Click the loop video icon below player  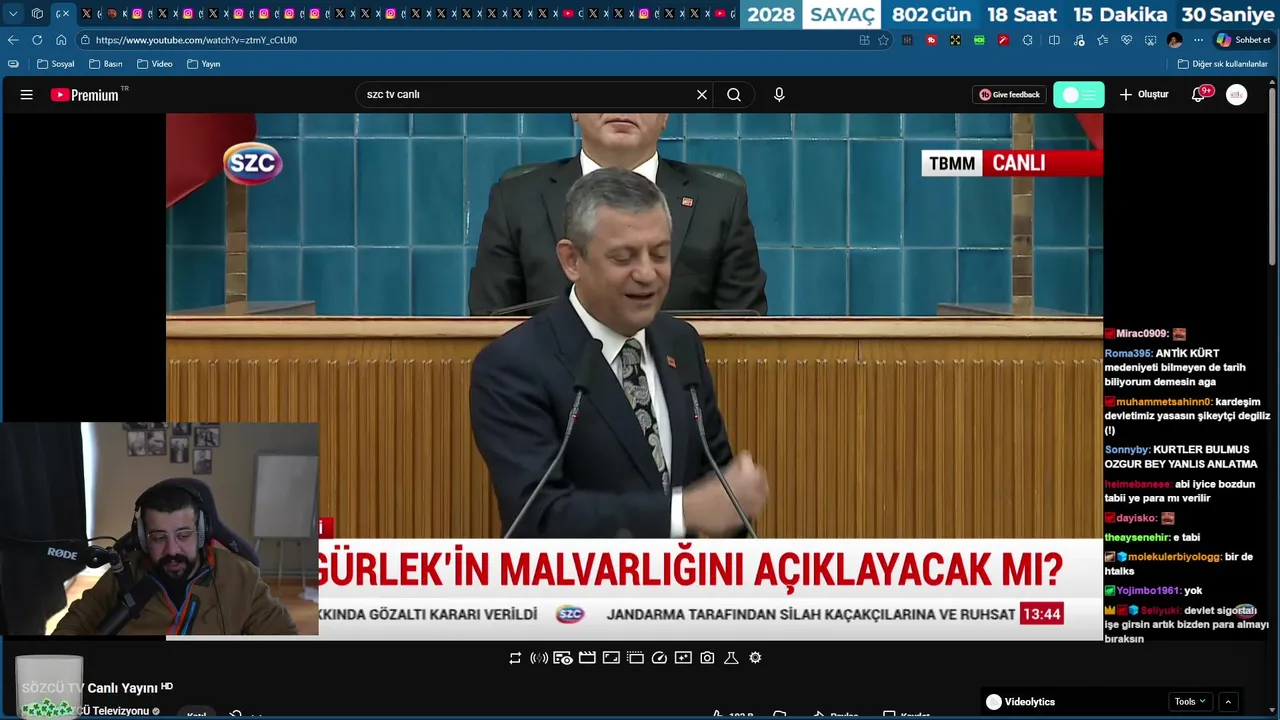(515, 658)
